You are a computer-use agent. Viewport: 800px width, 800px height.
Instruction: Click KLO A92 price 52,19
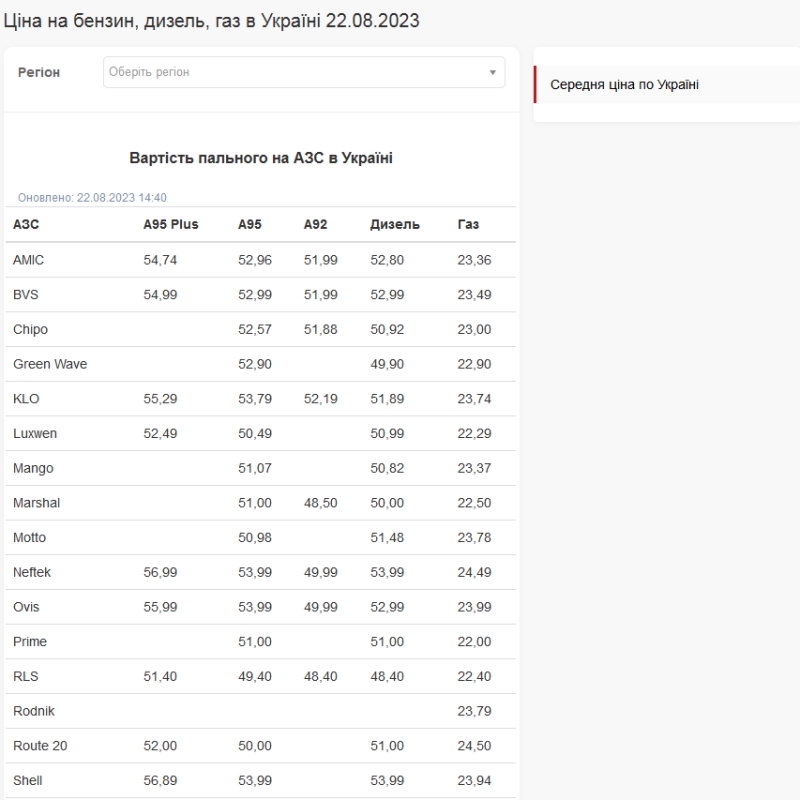coord(321,399)
